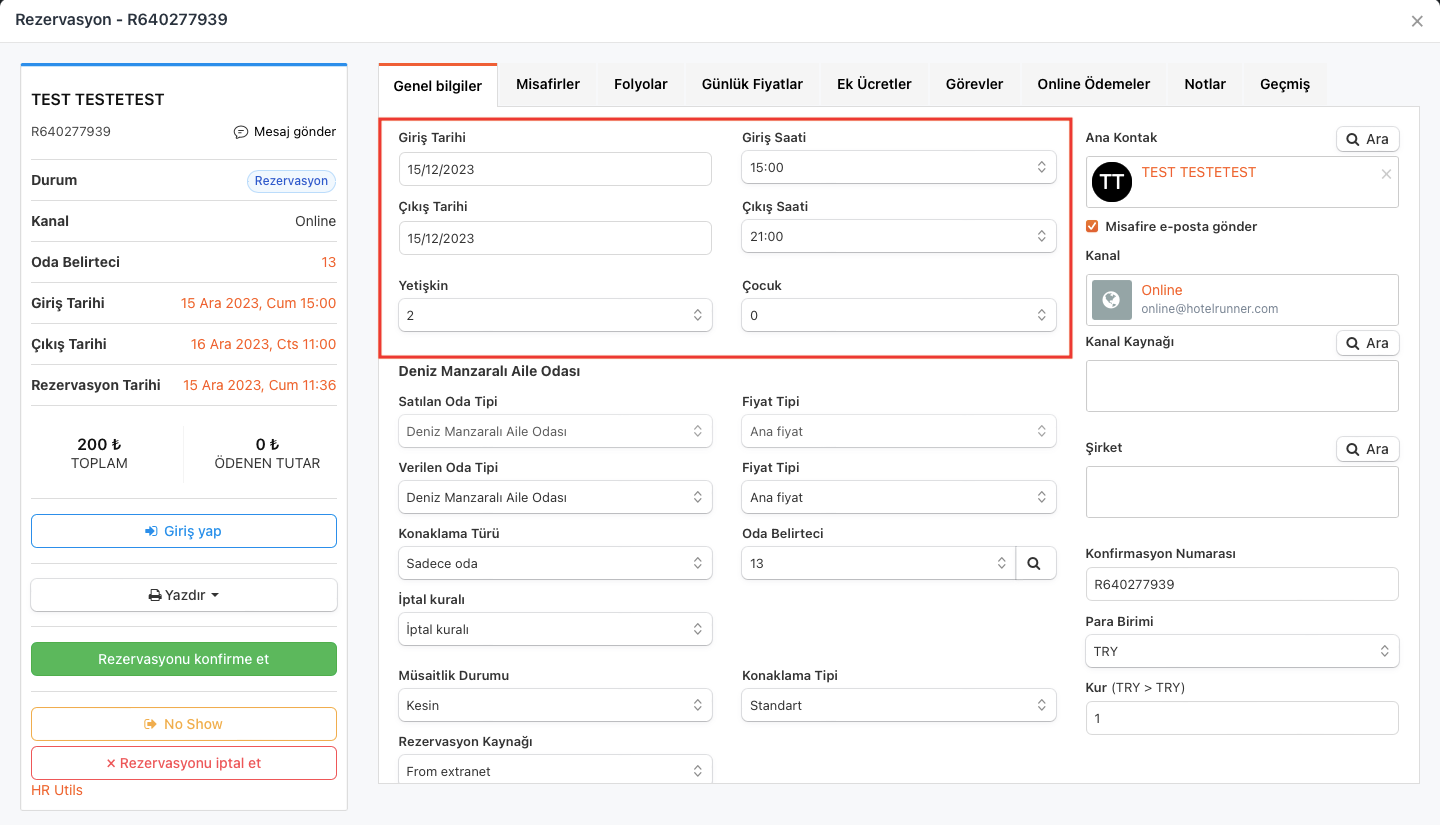This screenshot has width=1440, height=825.
Task: Open the Giriş Saati time dropdown
Action: pyautogui.click(x=898, y=167)
